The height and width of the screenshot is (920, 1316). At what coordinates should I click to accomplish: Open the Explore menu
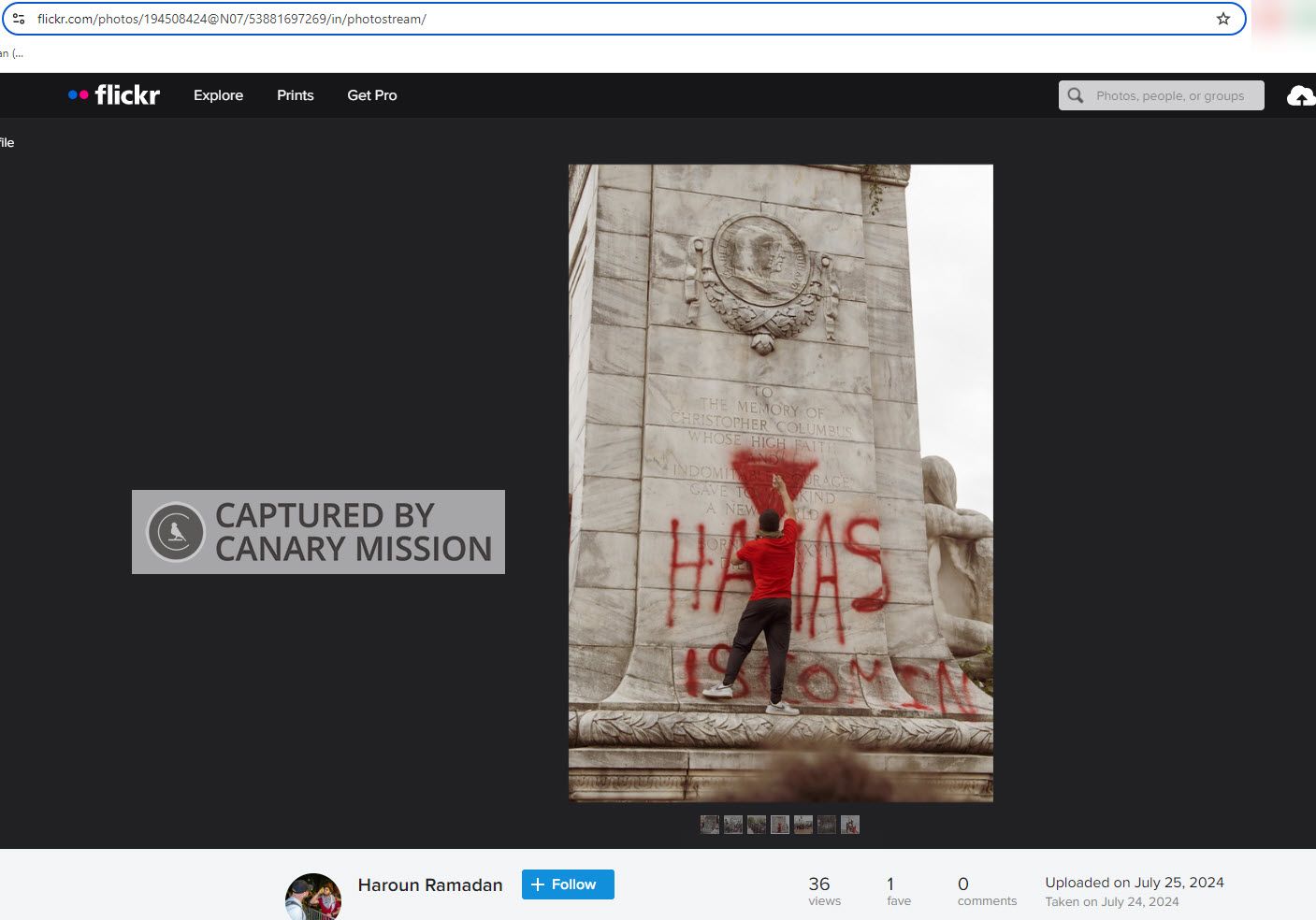click(x=218, y=95)
